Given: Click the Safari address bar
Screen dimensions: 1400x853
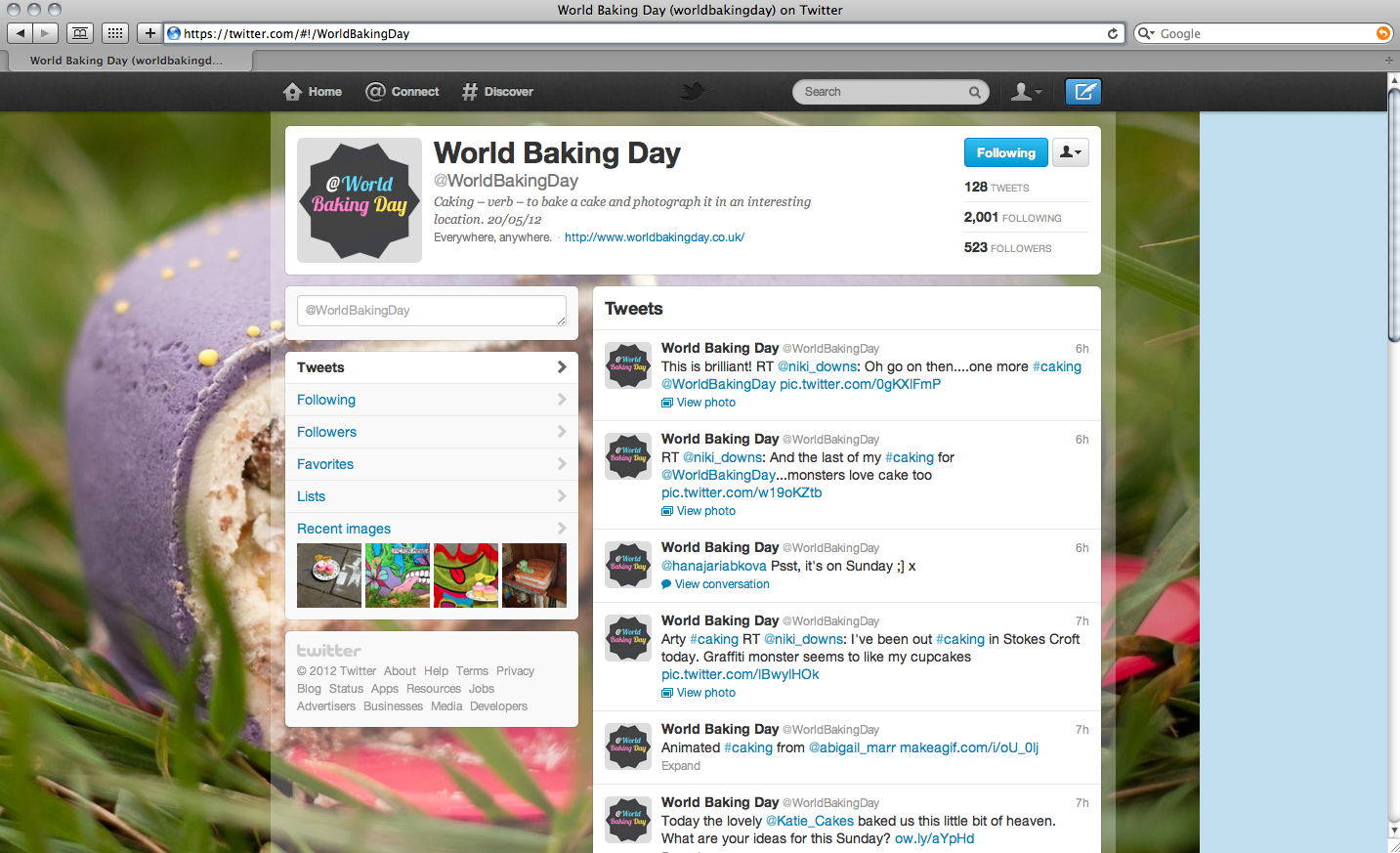Looking at the screenshot, I should 643,33.
